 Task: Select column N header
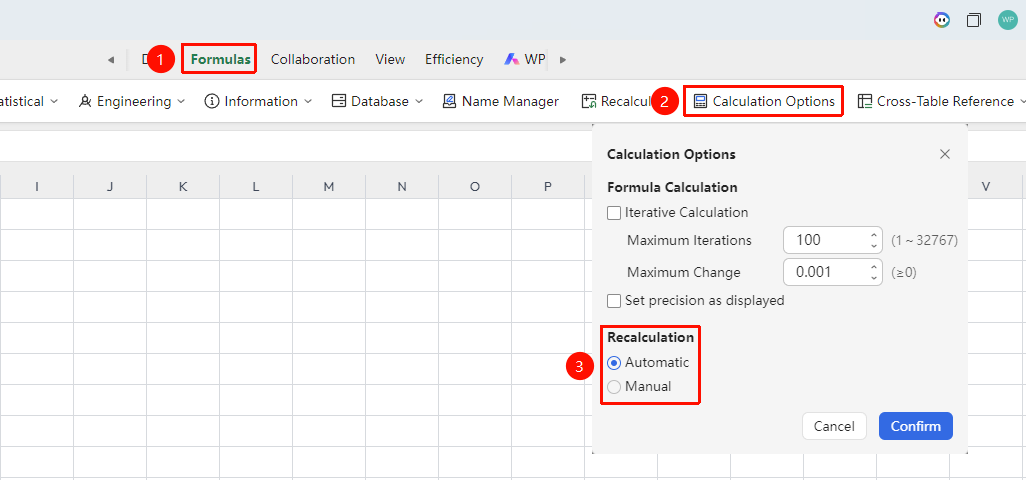click(402, 186)
